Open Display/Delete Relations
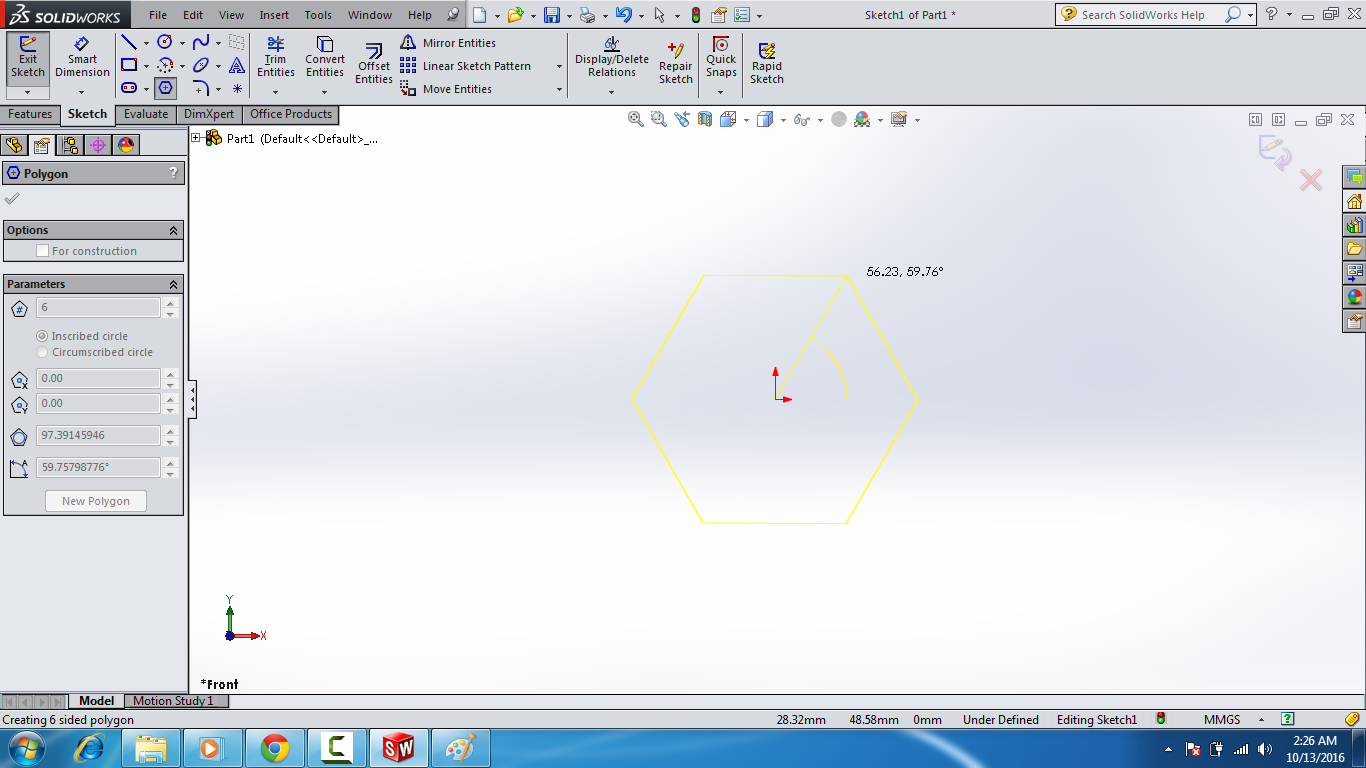 pos(612,57)
